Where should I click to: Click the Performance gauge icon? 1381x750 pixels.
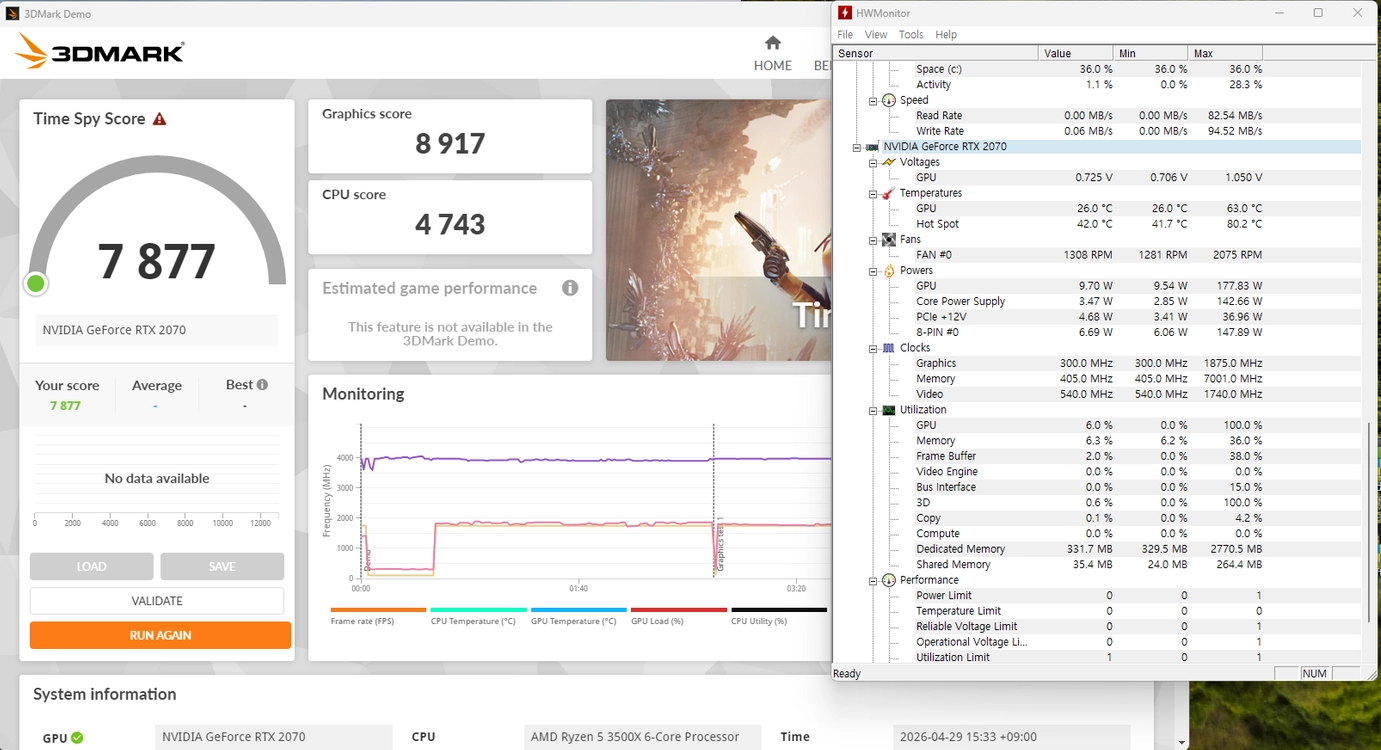coord(888,580)
